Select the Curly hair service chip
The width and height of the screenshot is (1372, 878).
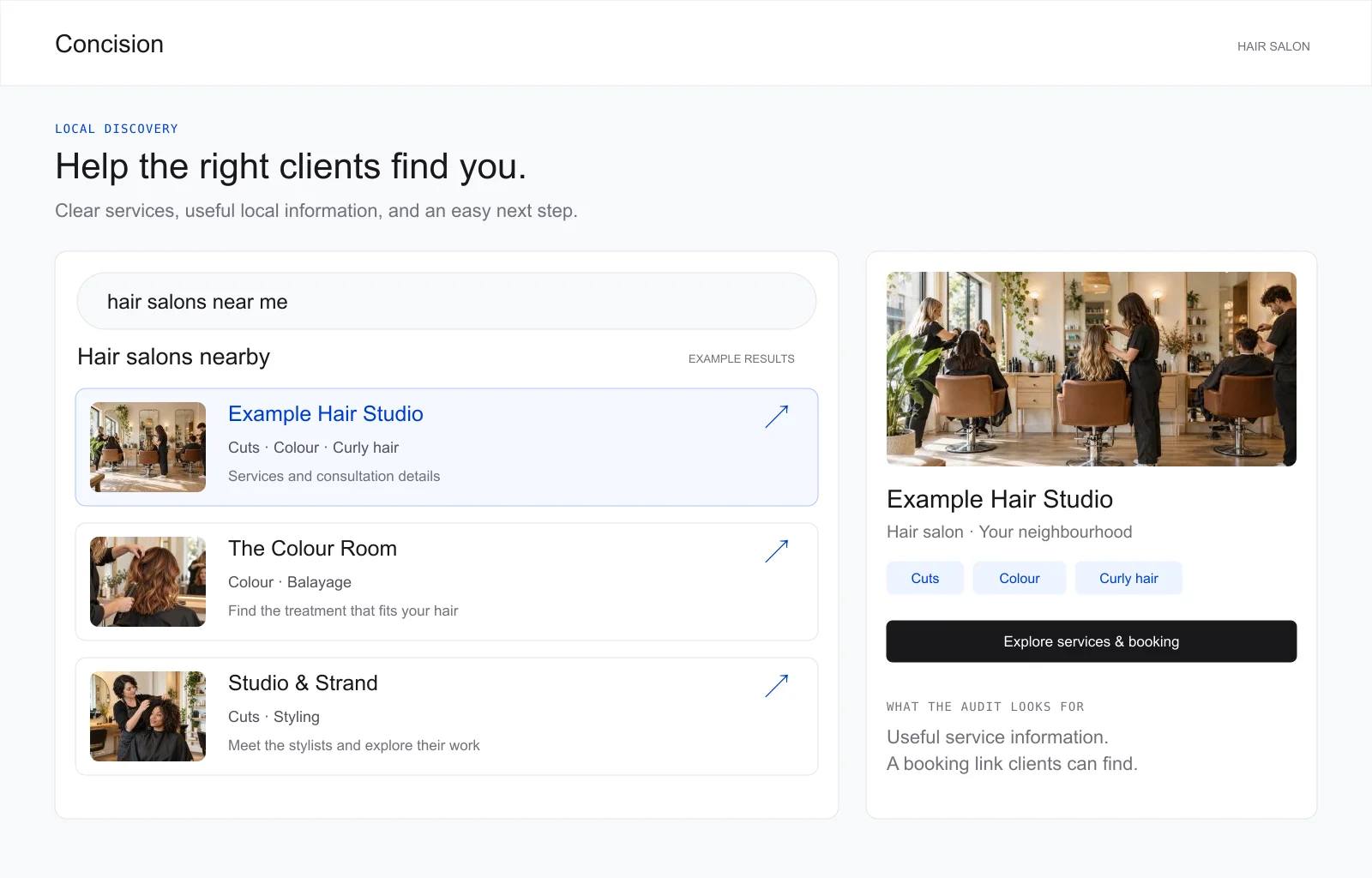click(x=1128, y=578)
